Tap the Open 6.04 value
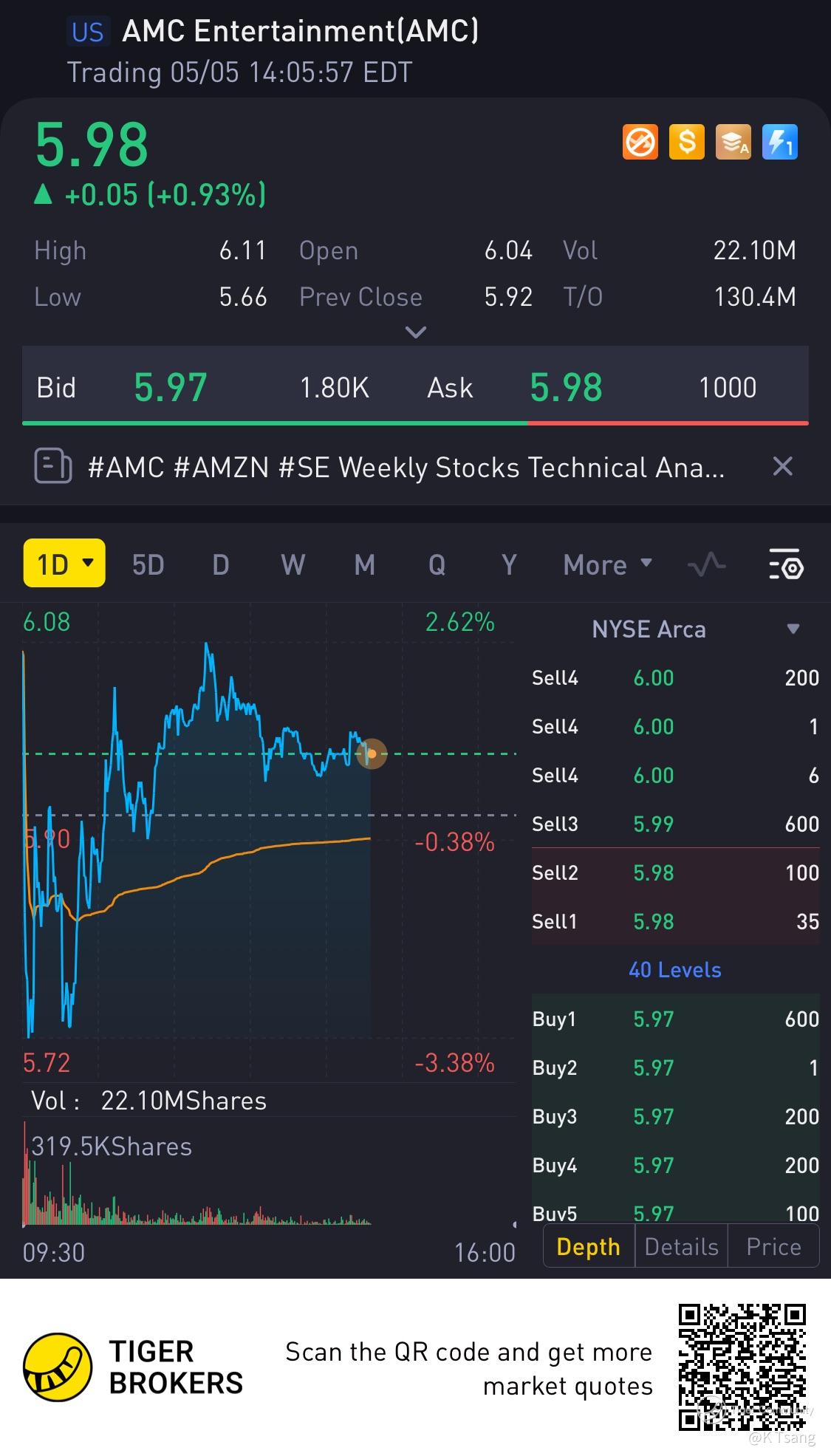Image resolution: width=831 pixels, height=1456 pixels. (x=508, y=250)
